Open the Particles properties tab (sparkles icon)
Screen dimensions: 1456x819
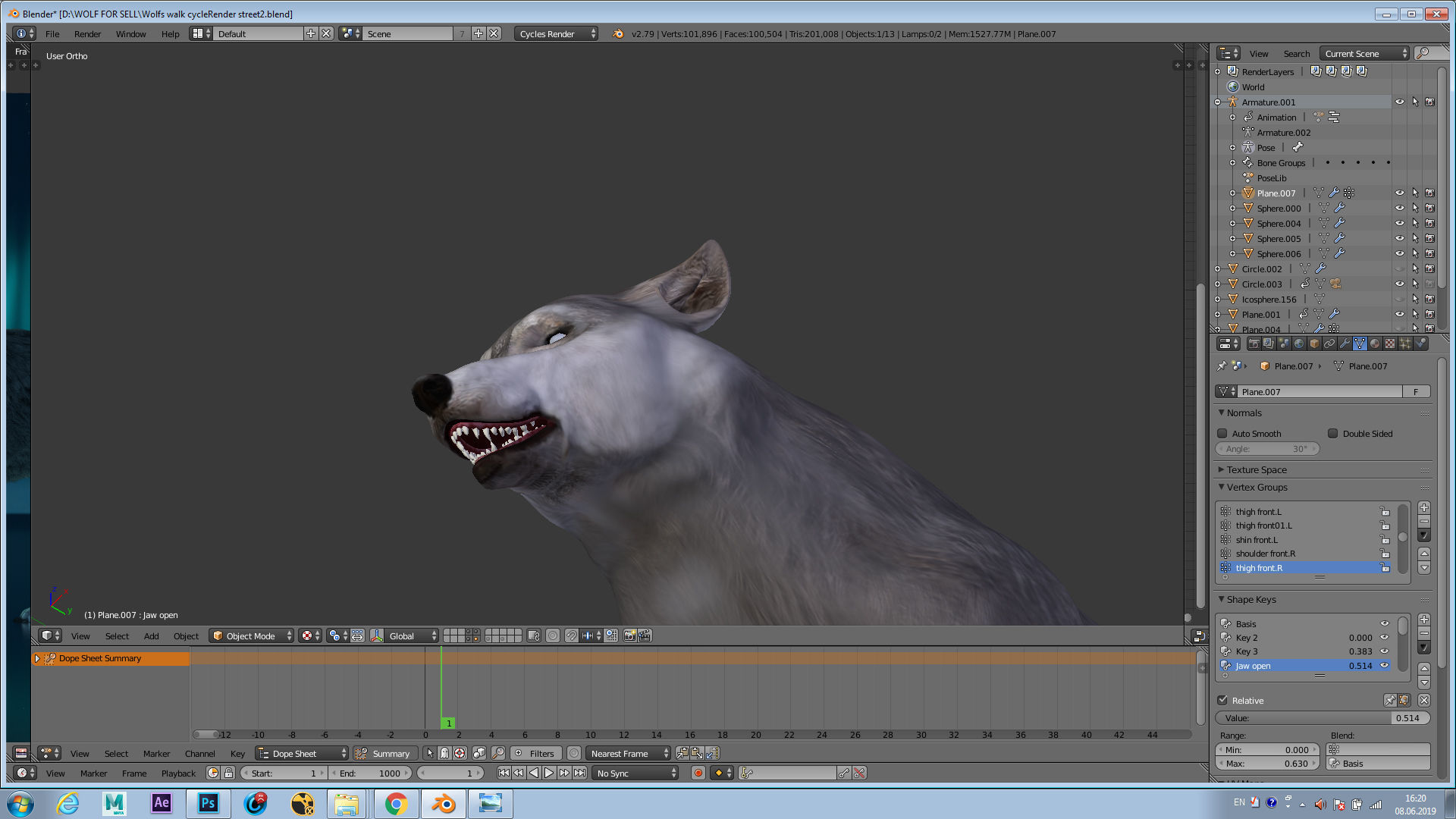[1404, 344]
